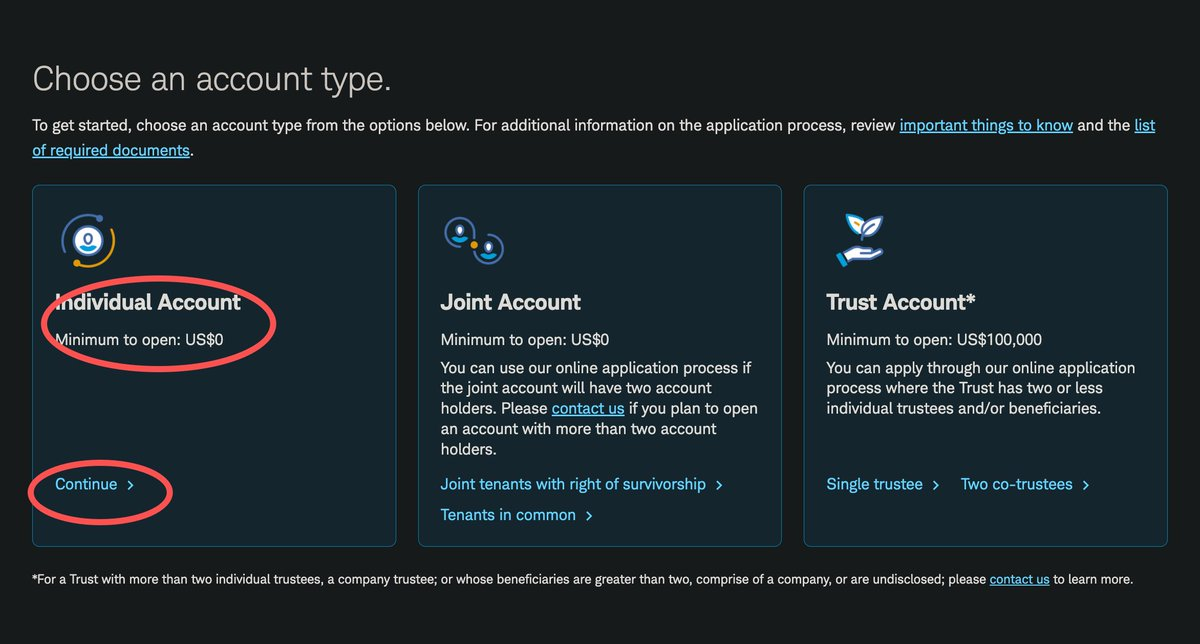1200x644 pixels.
Task: Choose the Tenants in common option
Action: coord(508,515)
